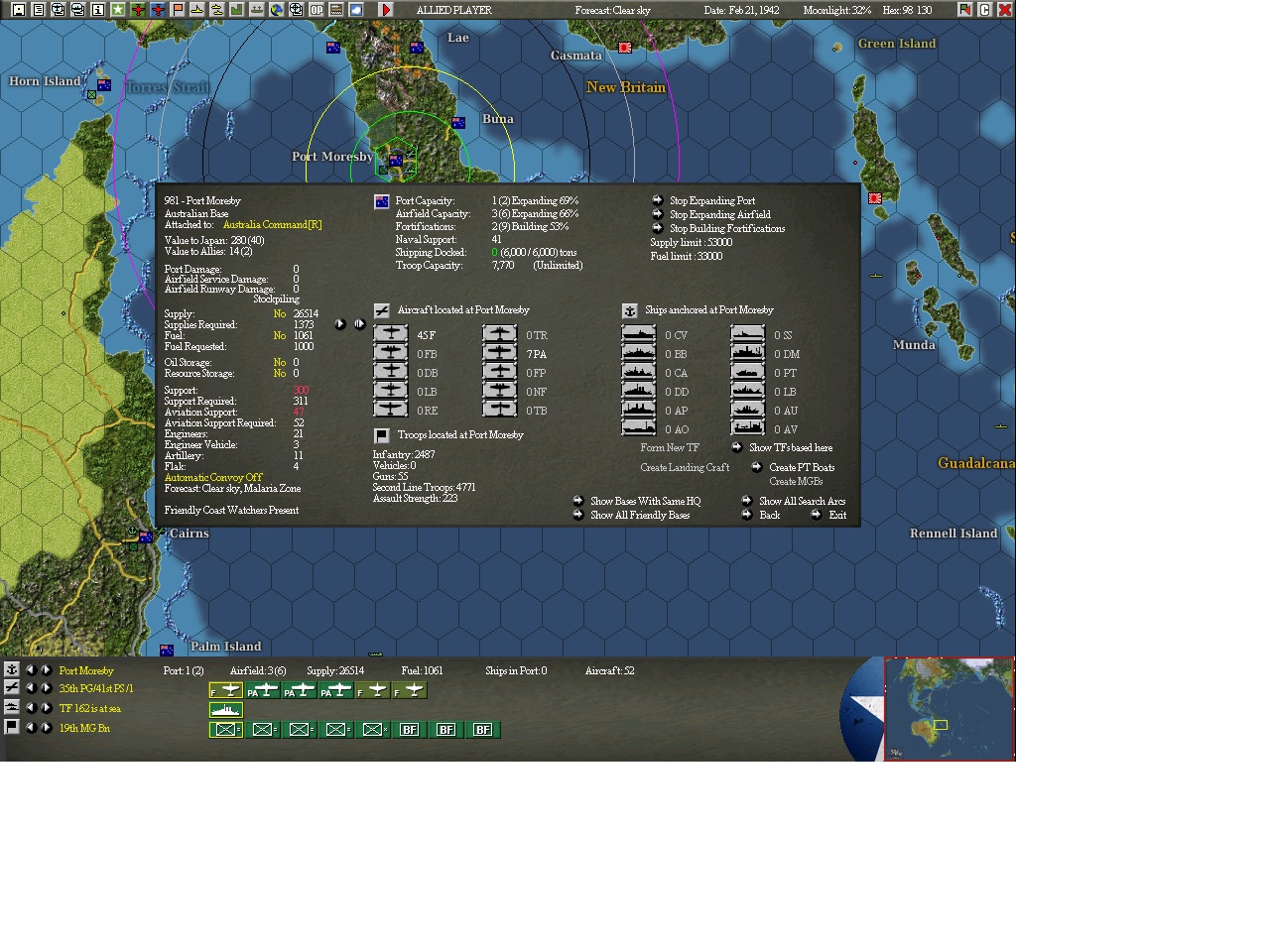Image resolution: width=1270 pixels, height=952 pixels.
Task: Open Australia Command[R] attachment link
Action: point(272,224)
